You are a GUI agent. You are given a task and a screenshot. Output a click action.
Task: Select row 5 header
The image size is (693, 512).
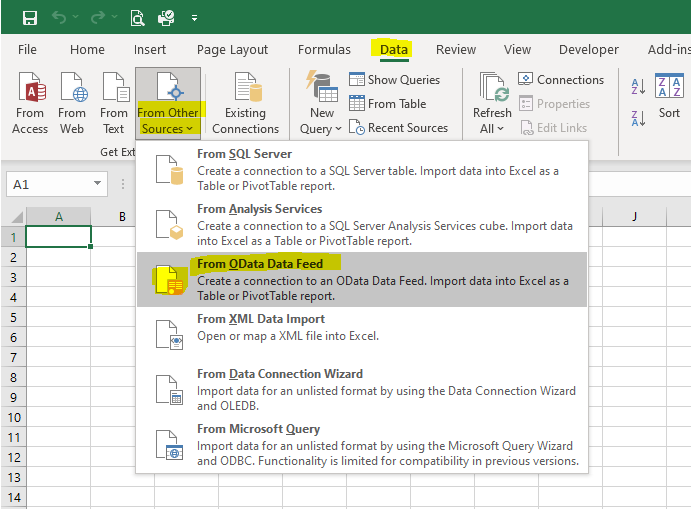pyautogui.click(x=13, y=317)
